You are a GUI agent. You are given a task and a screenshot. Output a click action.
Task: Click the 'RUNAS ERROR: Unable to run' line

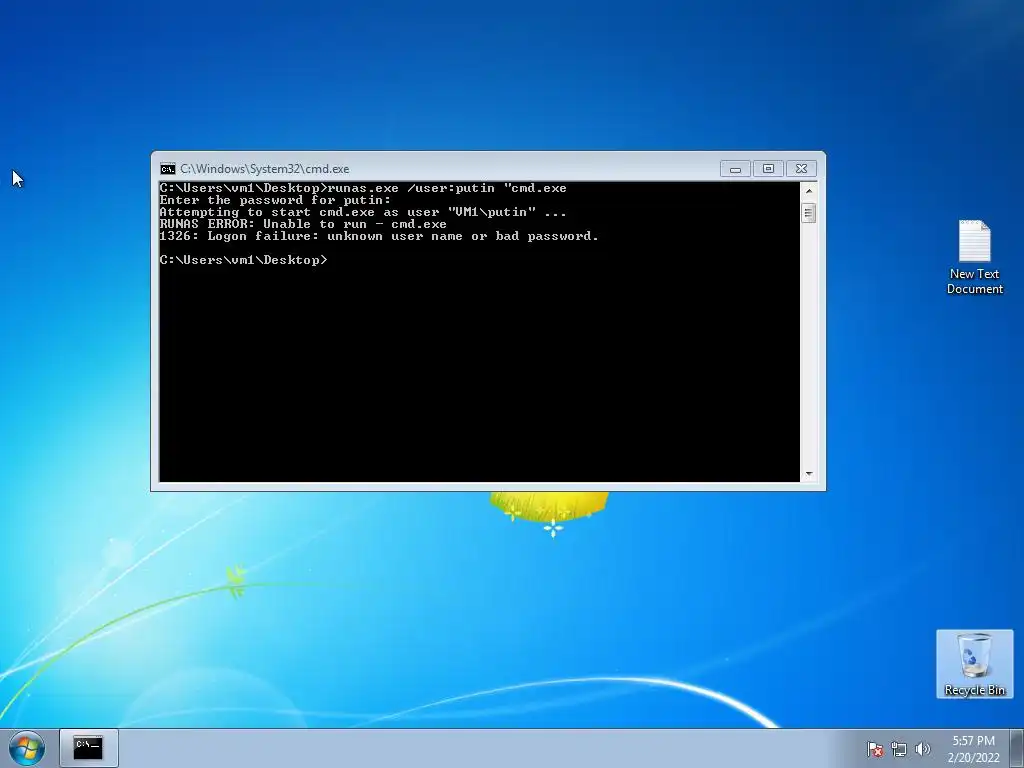[303, 224]
